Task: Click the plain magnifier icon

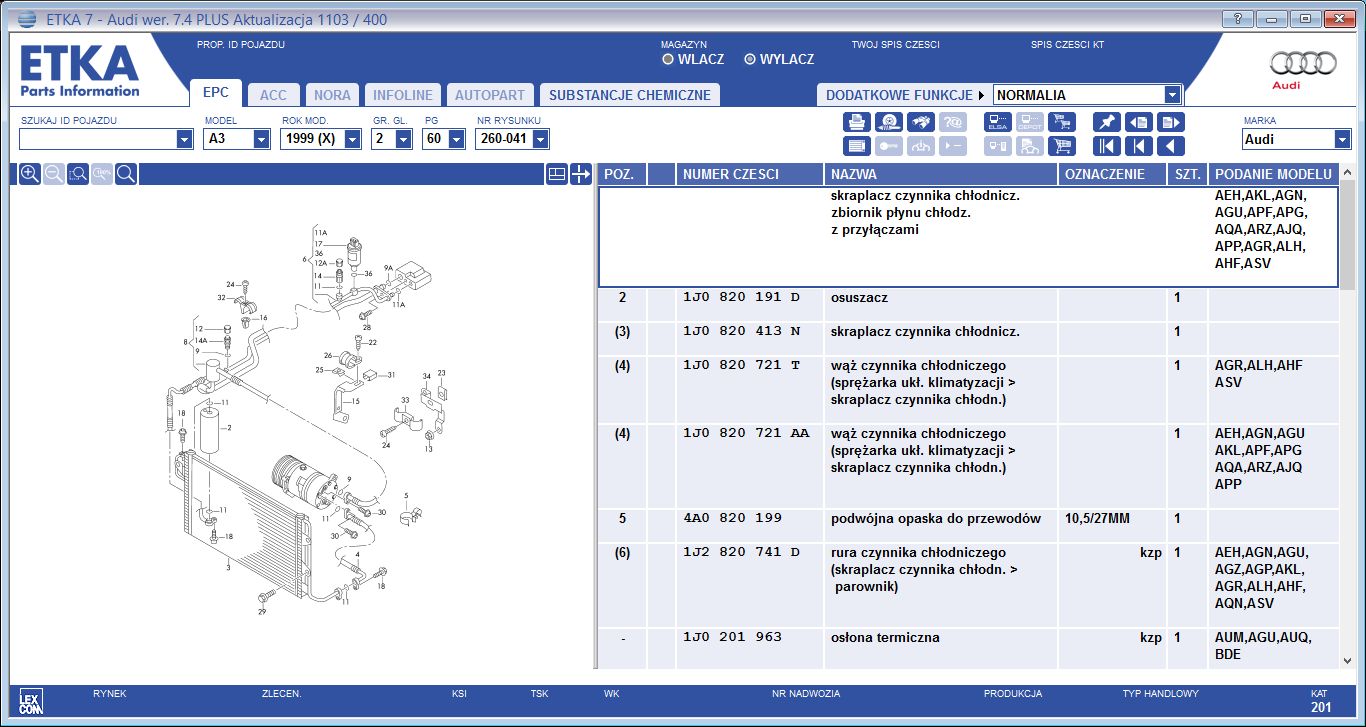Action: tap(126, 174)
